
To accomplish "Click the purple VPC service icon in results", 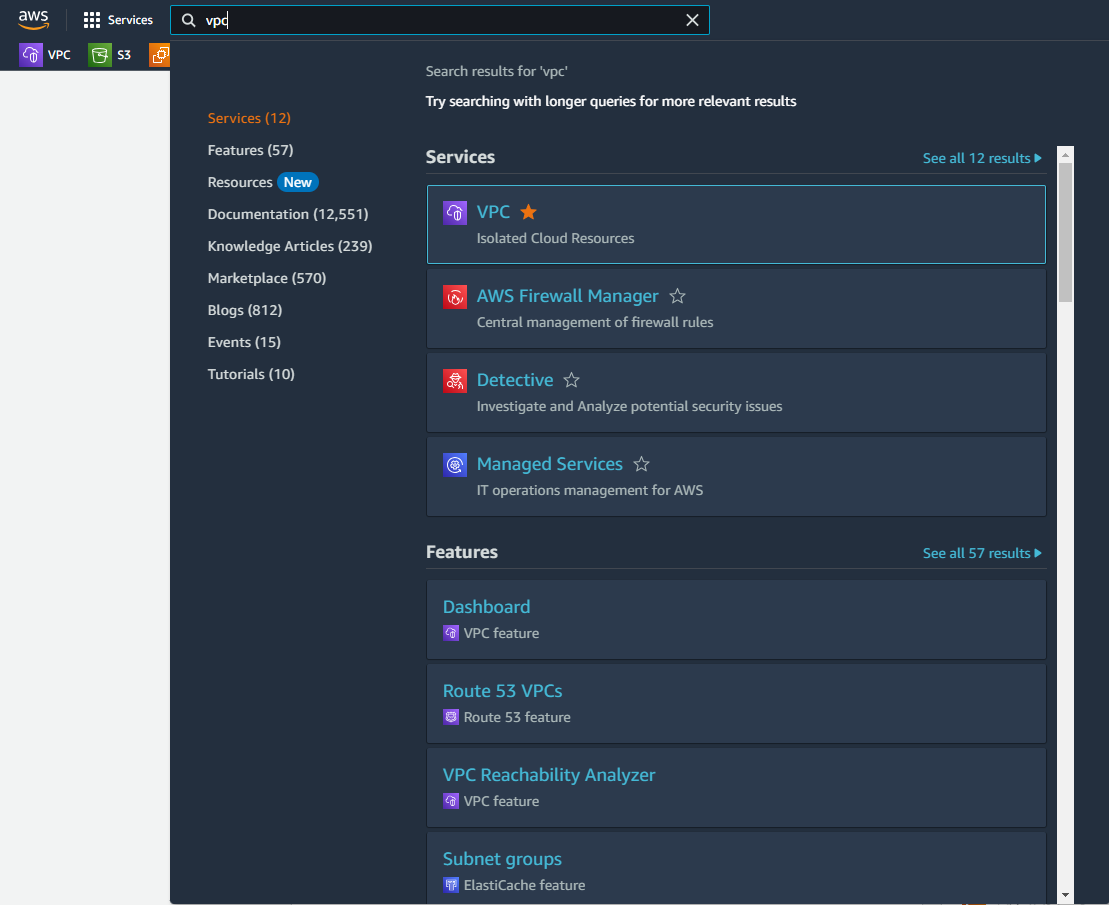I will (455, 212).
